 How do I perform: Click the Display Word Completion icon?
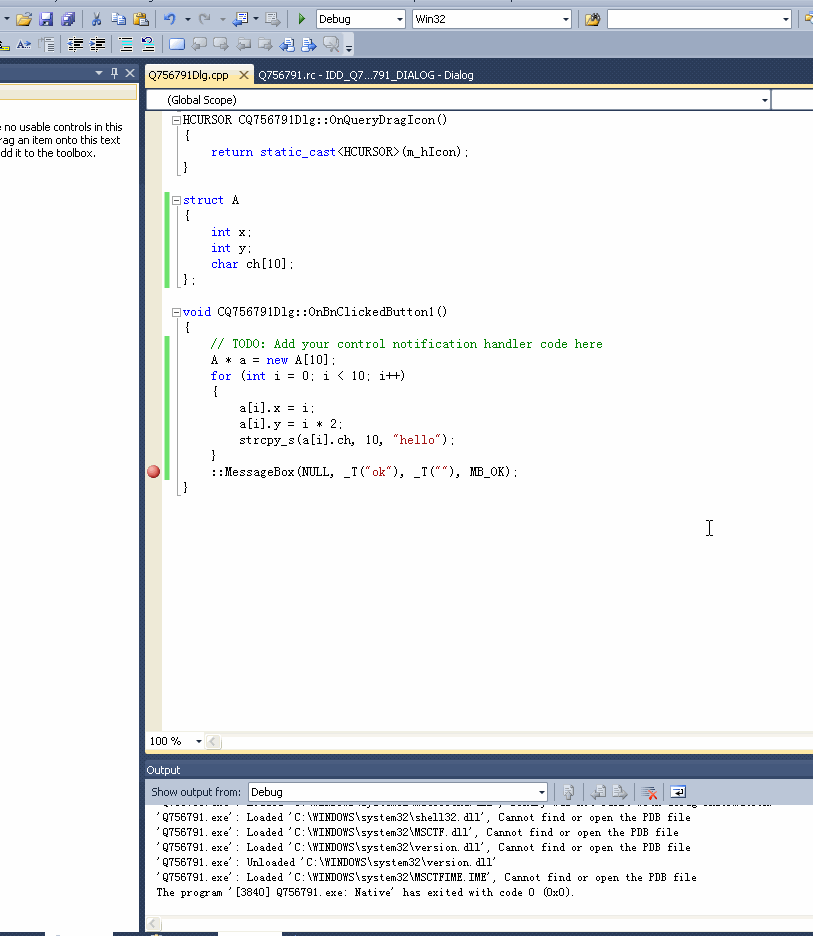point(24,44)
